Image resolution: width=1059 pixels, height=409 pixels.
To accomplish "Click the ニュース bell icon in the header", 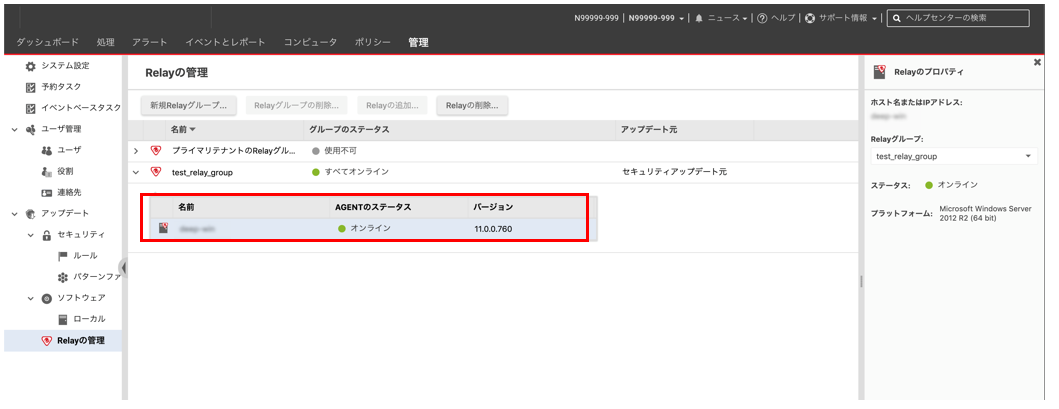I will coord(699,18).
